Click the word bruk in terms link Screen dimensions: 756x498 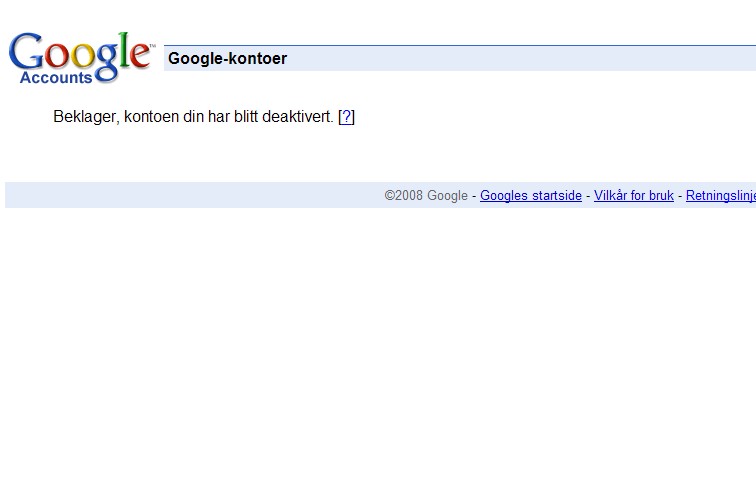[x=661, y=196]
